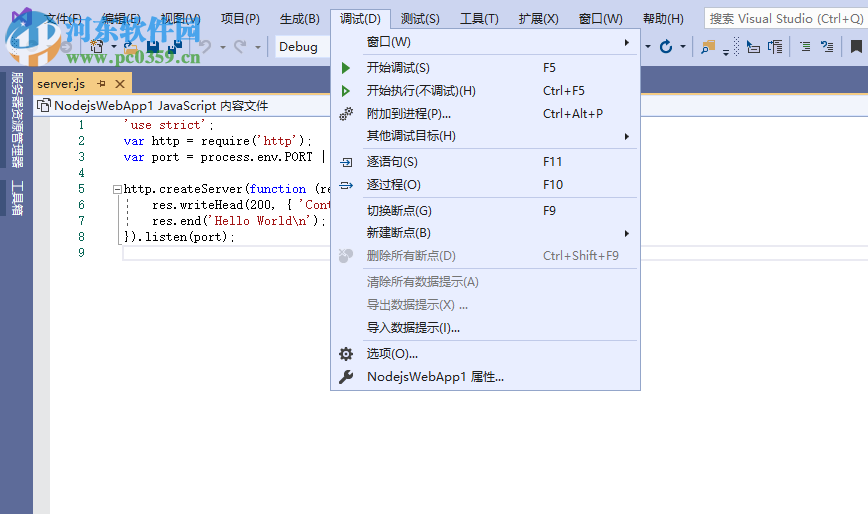This screenshot has height=514, width=868.
Task: Open the 工具箱 side panel tab
Action: point(17,198)
